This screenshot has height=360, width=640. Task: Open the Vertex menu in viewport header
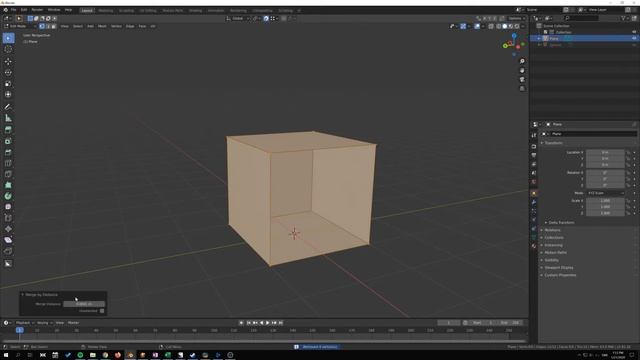(x=116, y=26)
